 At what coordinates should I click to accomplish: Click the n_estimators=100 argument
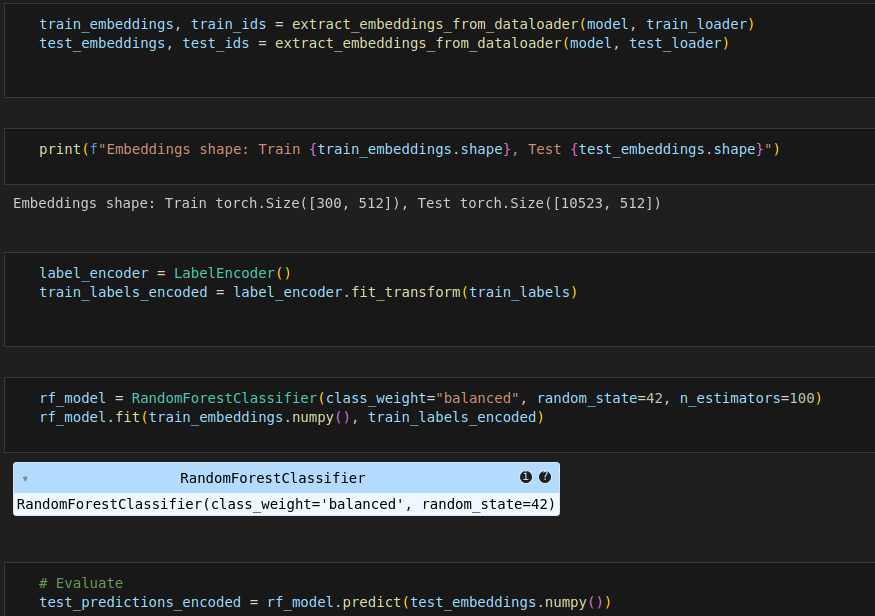click(746, 398)
